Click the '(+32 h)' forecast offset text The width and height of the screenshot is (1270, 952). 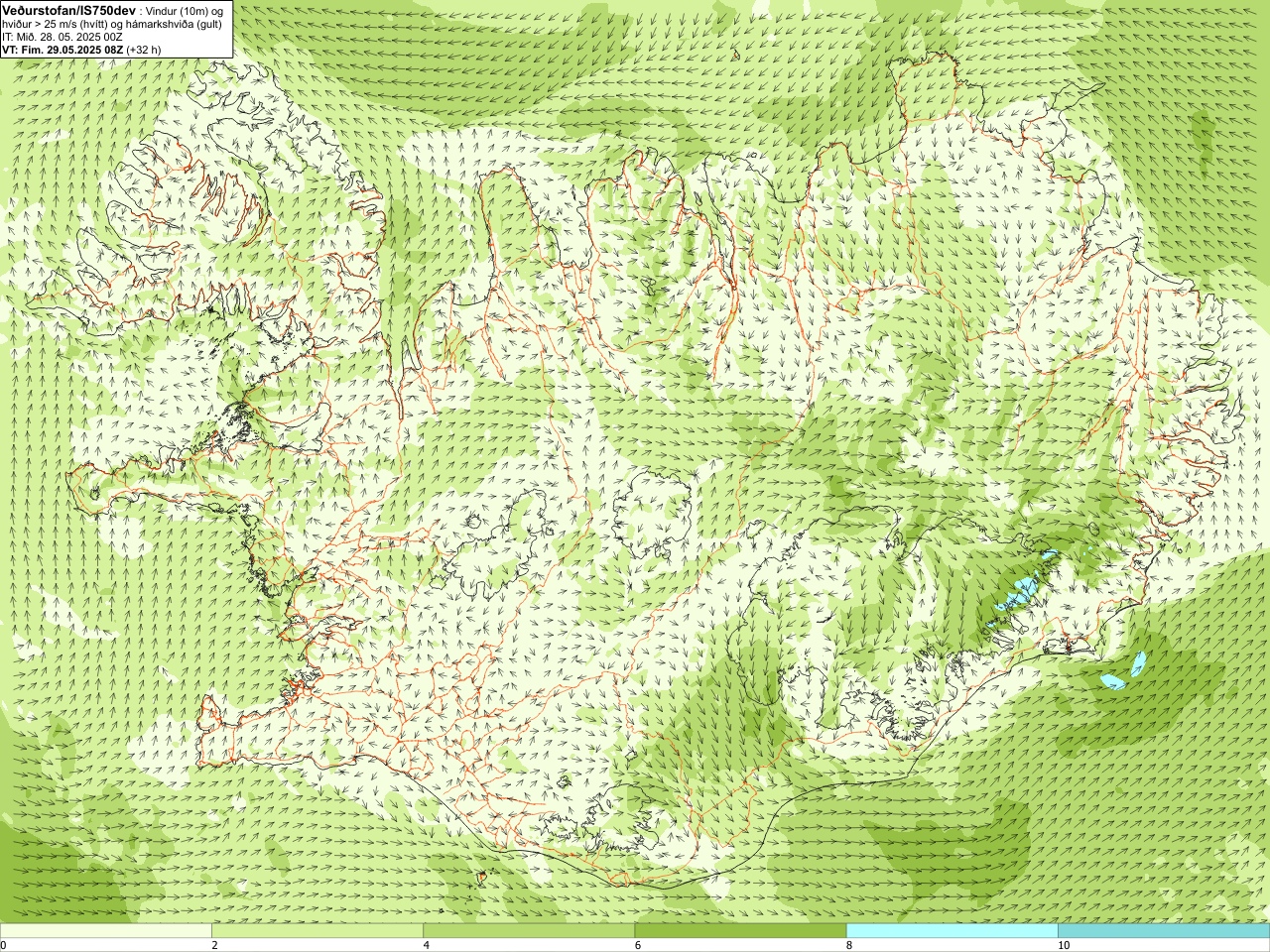pyautogui.click(x=144, y=49)
